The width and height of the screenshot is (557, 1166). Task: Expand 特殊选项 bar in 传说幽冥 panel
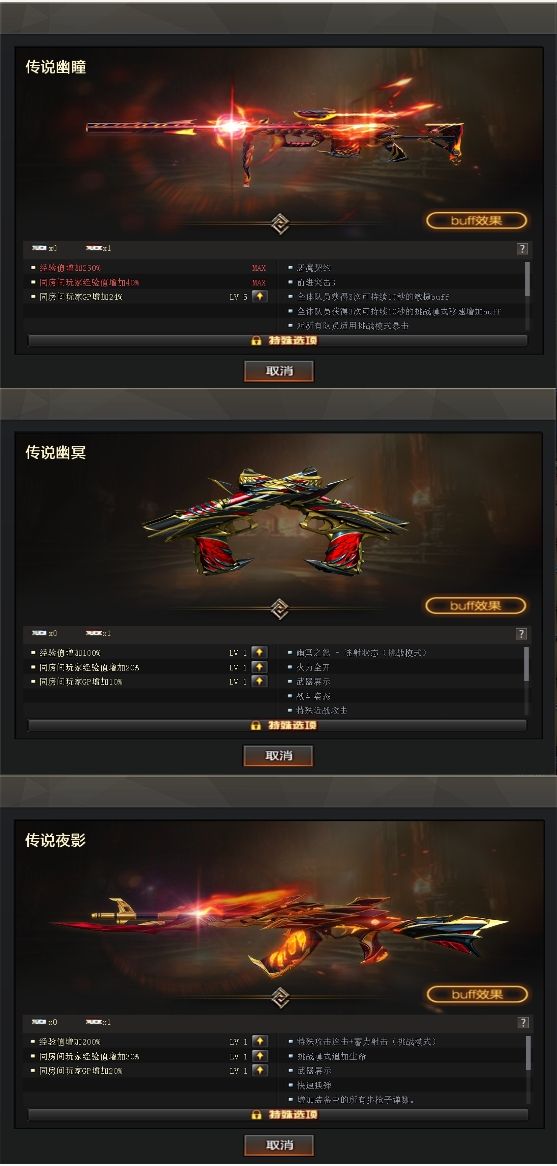[x=277, y=725]
